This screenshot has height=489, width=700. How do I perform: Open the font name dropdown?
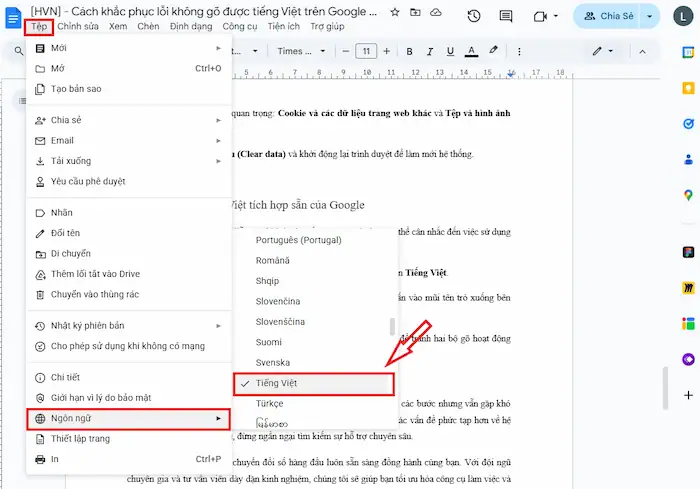(300, 51)
